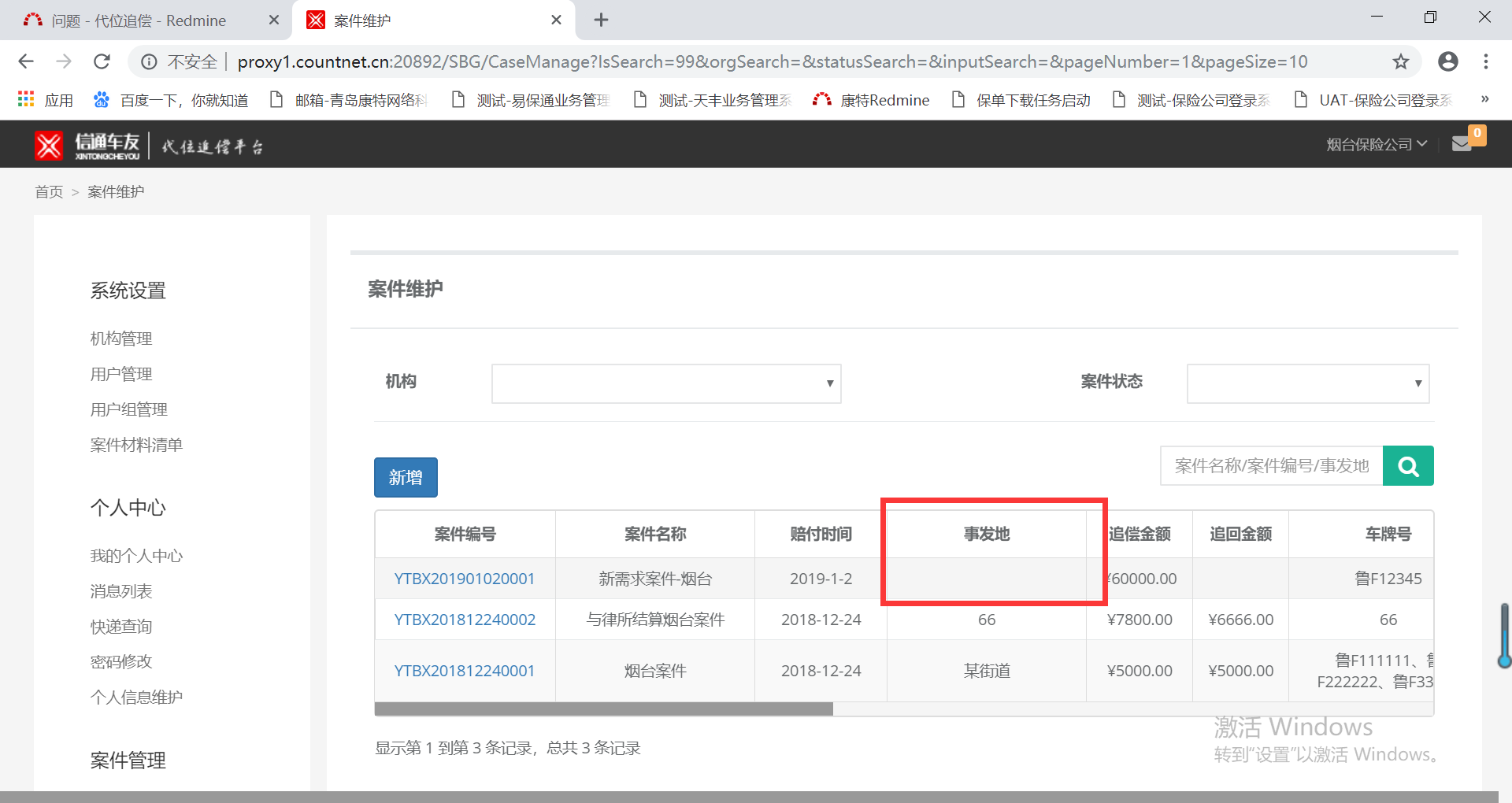The image size is (1512, 803).
Task: Select the 案件维护 browser tab
Action: click(433, 20)
